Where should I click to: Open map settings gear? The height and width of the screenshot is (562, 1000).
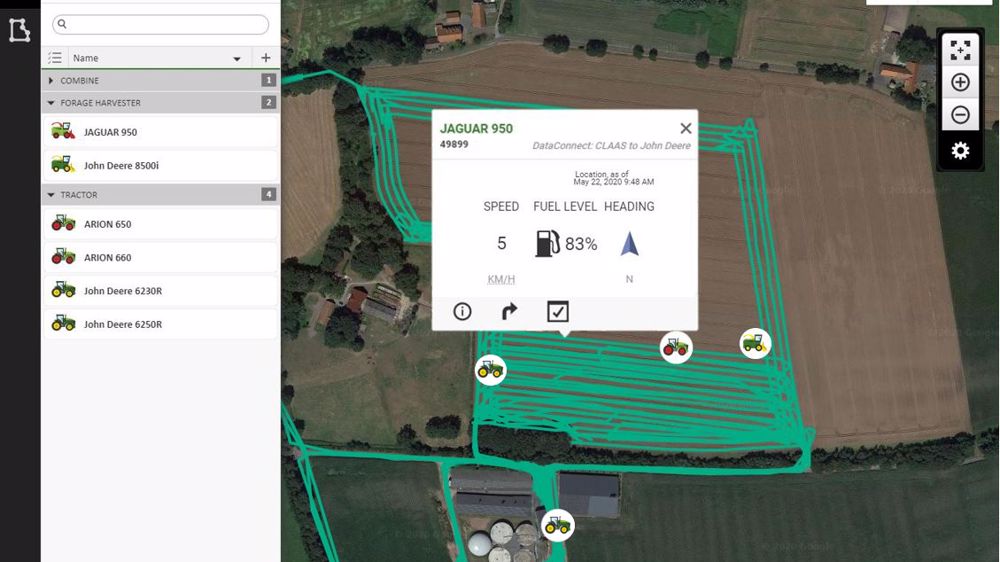960,151
